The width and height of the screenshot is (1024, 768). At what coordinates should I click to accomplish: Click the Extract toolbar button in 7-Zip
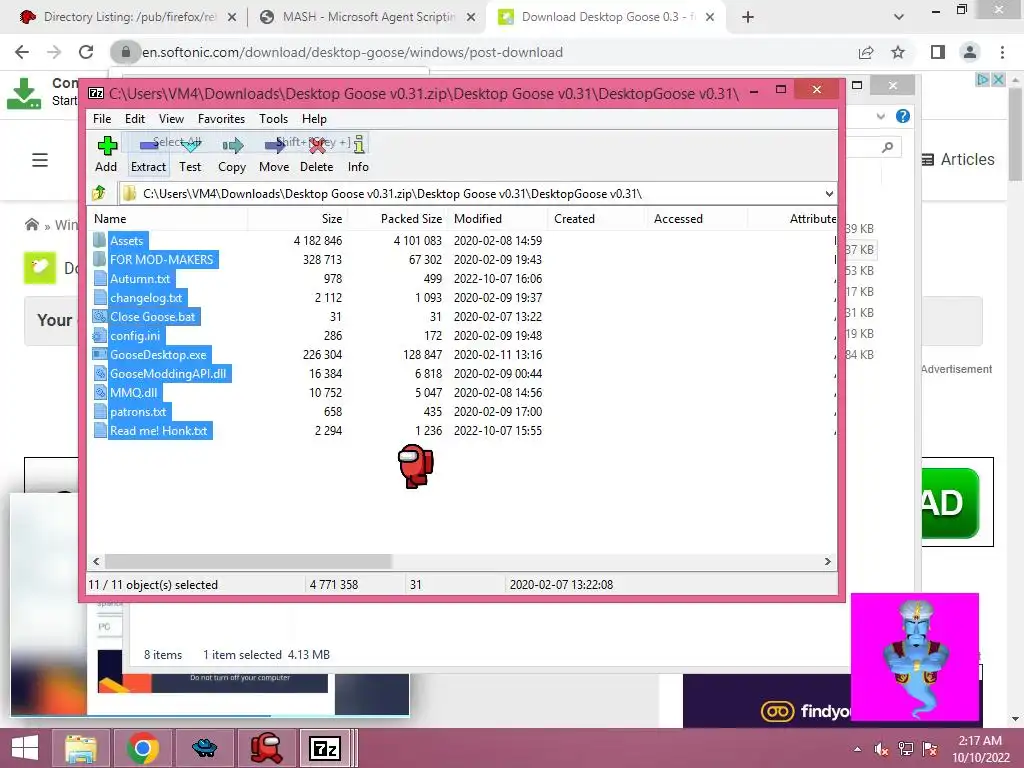[148, 154]
